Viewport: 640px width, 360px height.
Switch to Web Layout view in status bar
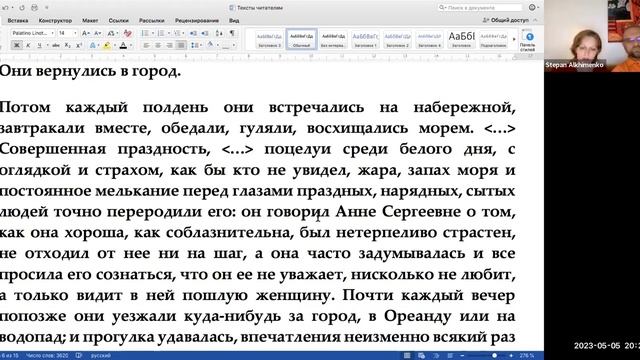[x=421, y=356]
